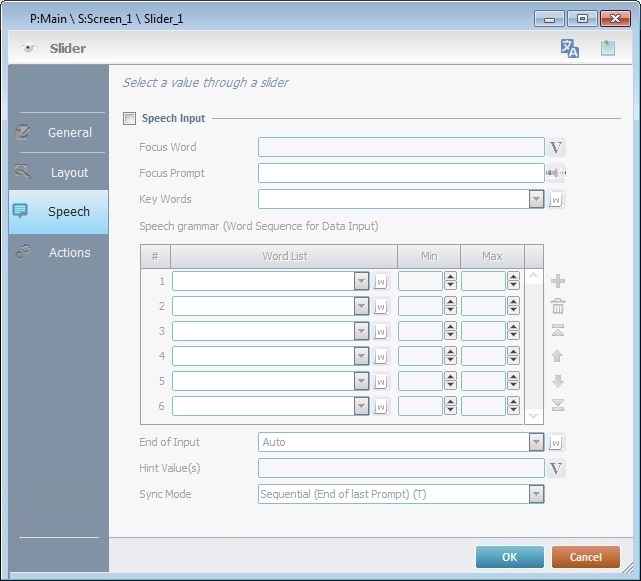
Task: Click the clipboard notes icon in header
Action: [607, 48]
